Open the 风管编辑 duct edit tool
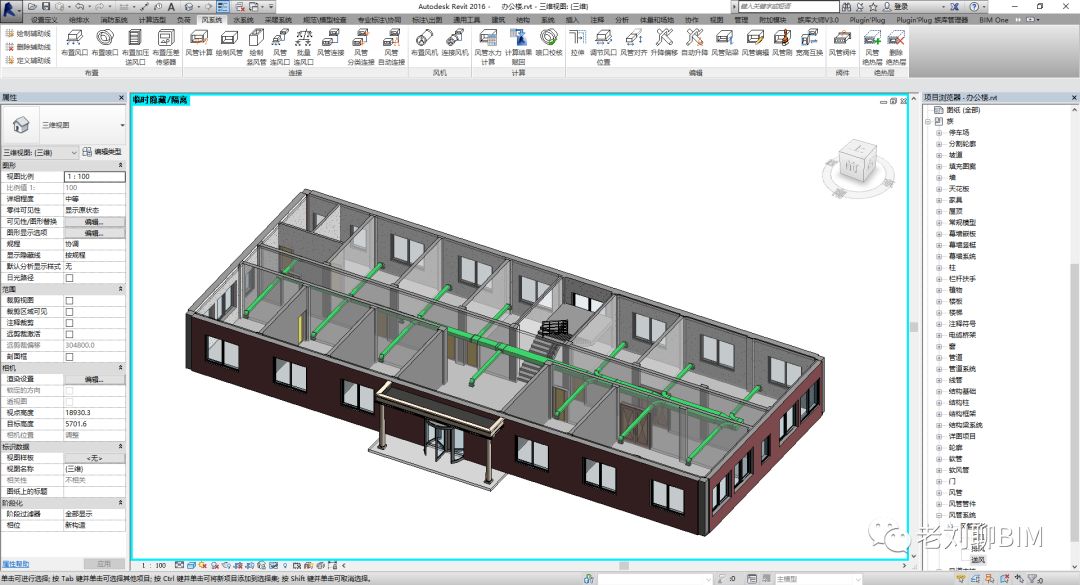Image resolution: width=1080 pixels, height=585 pixels. [755, 43]
